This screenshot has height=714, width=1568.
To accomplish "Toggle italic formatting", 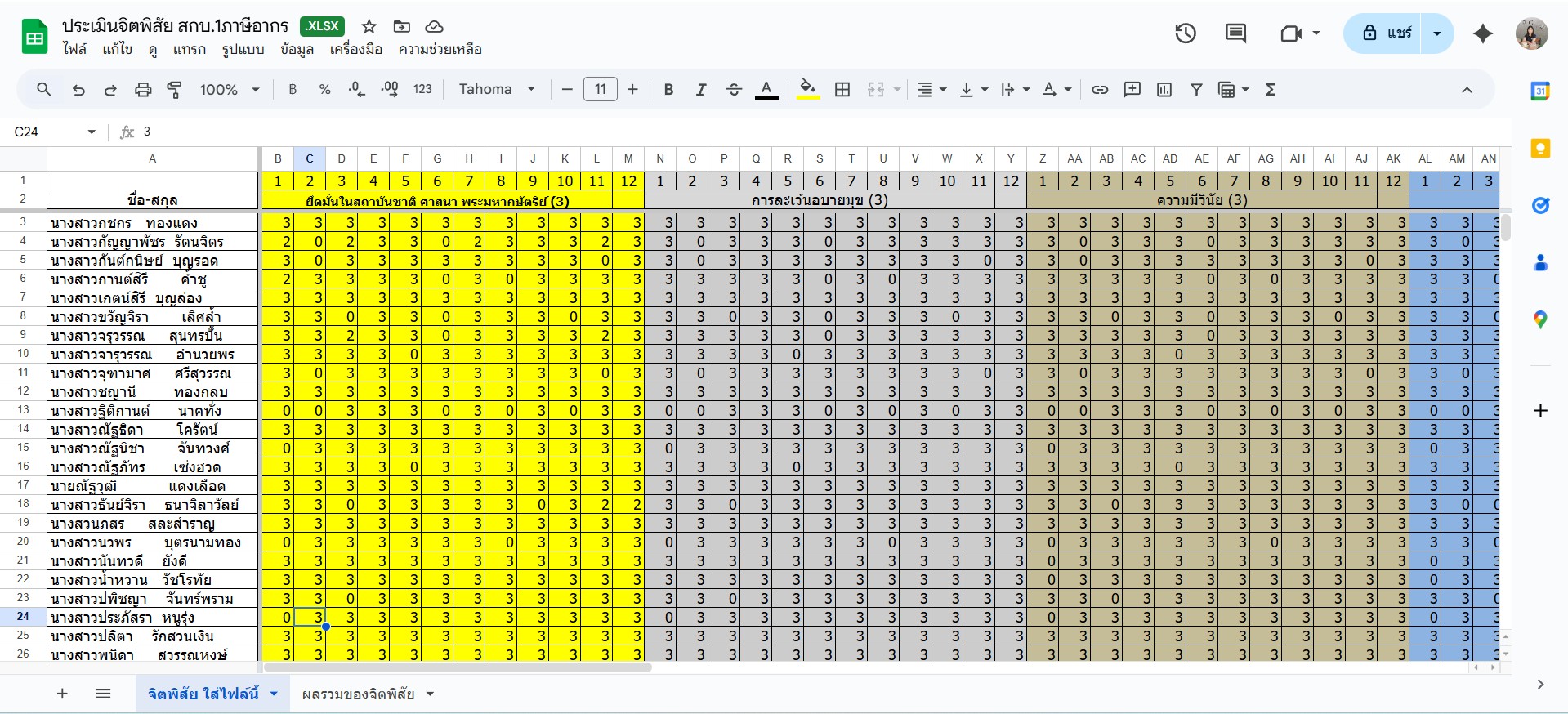I will [x=700, y=90].
